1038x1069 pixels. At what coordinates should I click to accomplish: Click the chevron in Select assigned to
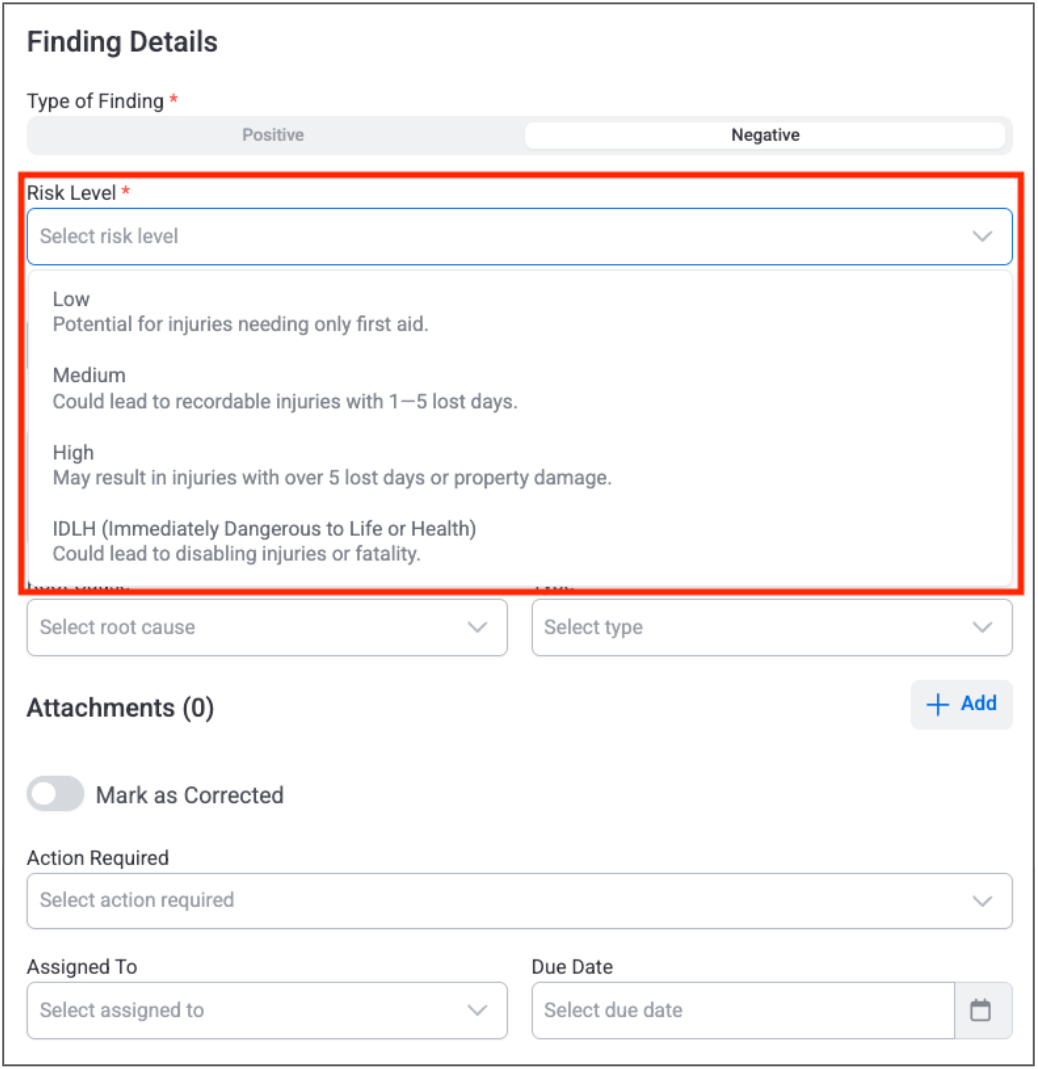tap(478, 1010)
